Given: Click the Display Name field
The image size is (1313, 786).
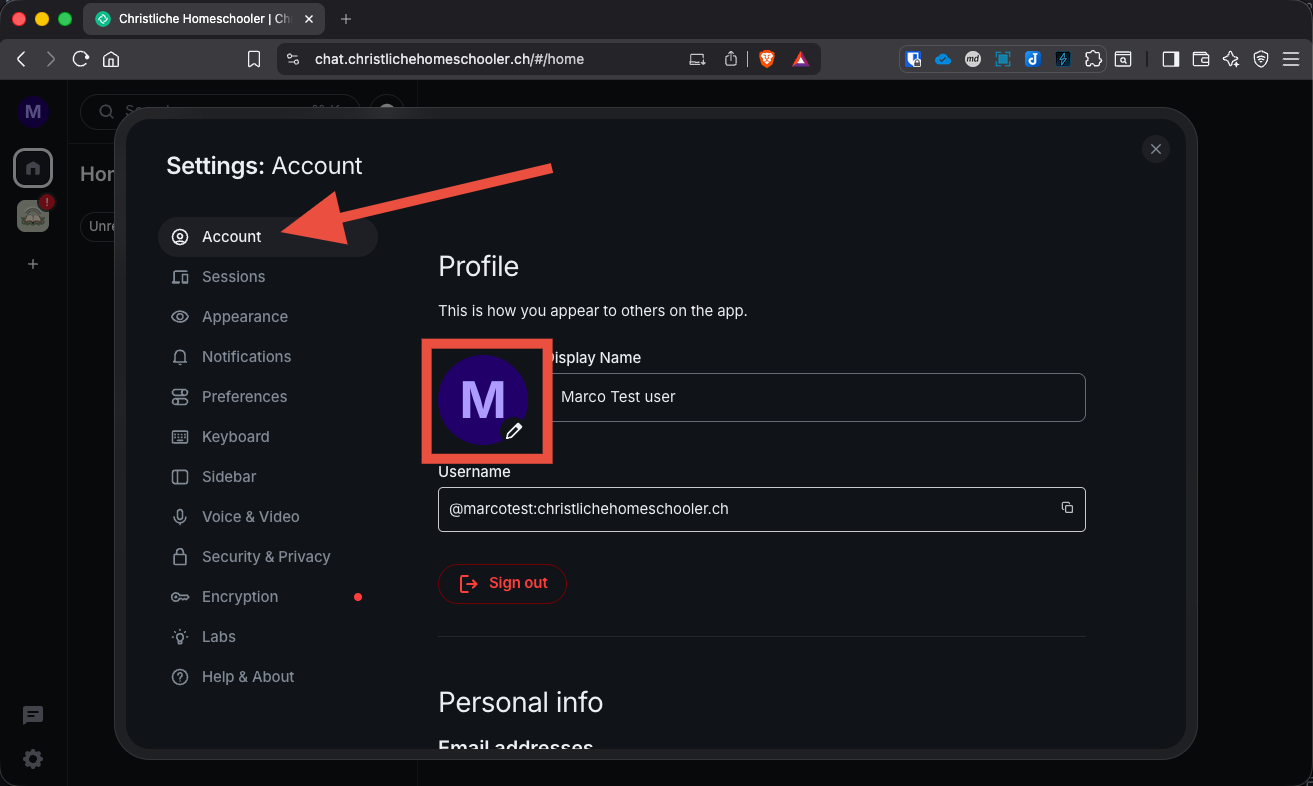Looking at the screenshot, I should (x=817, y=397).
